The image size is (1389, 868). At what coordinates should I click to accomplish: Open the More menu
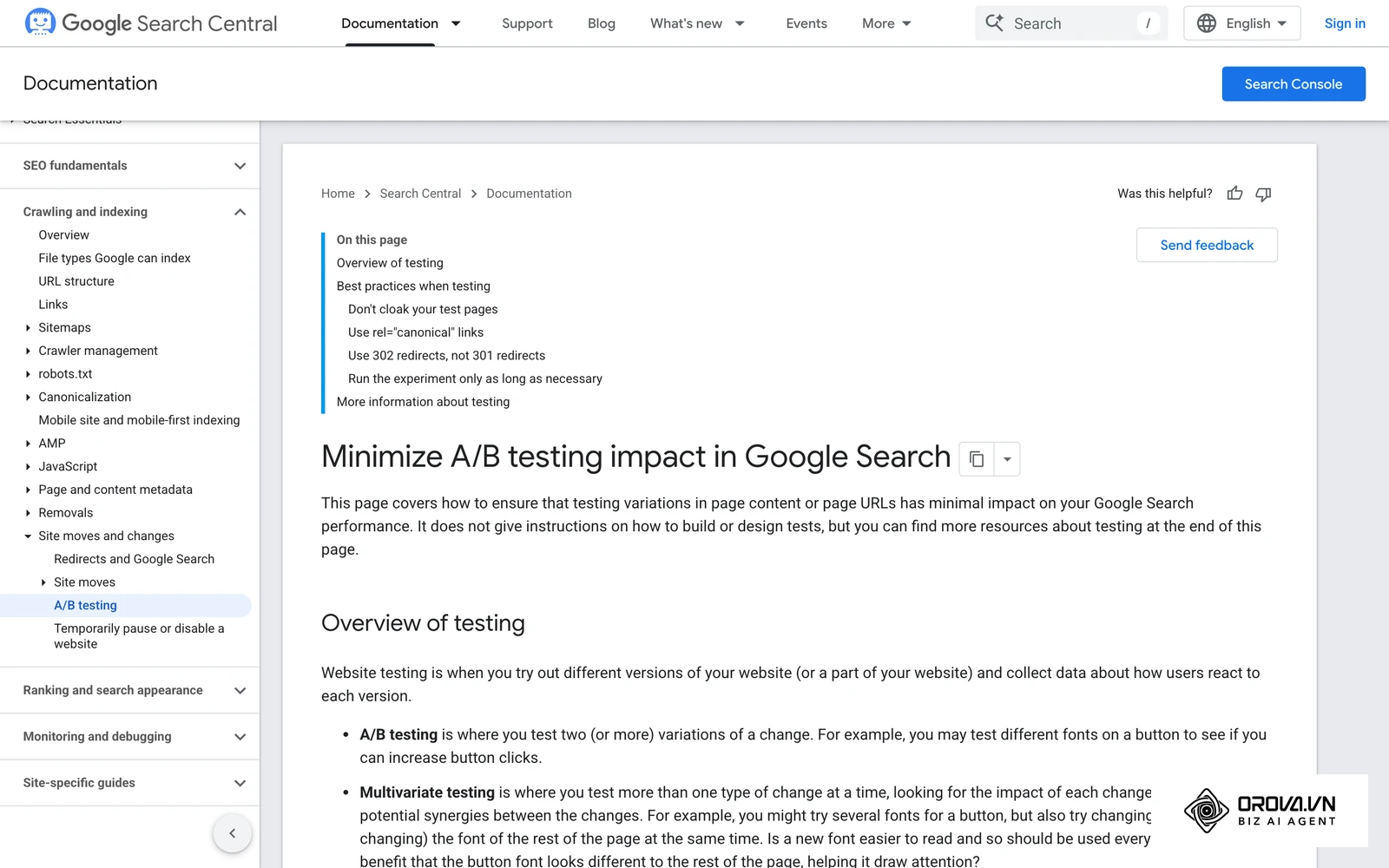[x=886, y=23]
